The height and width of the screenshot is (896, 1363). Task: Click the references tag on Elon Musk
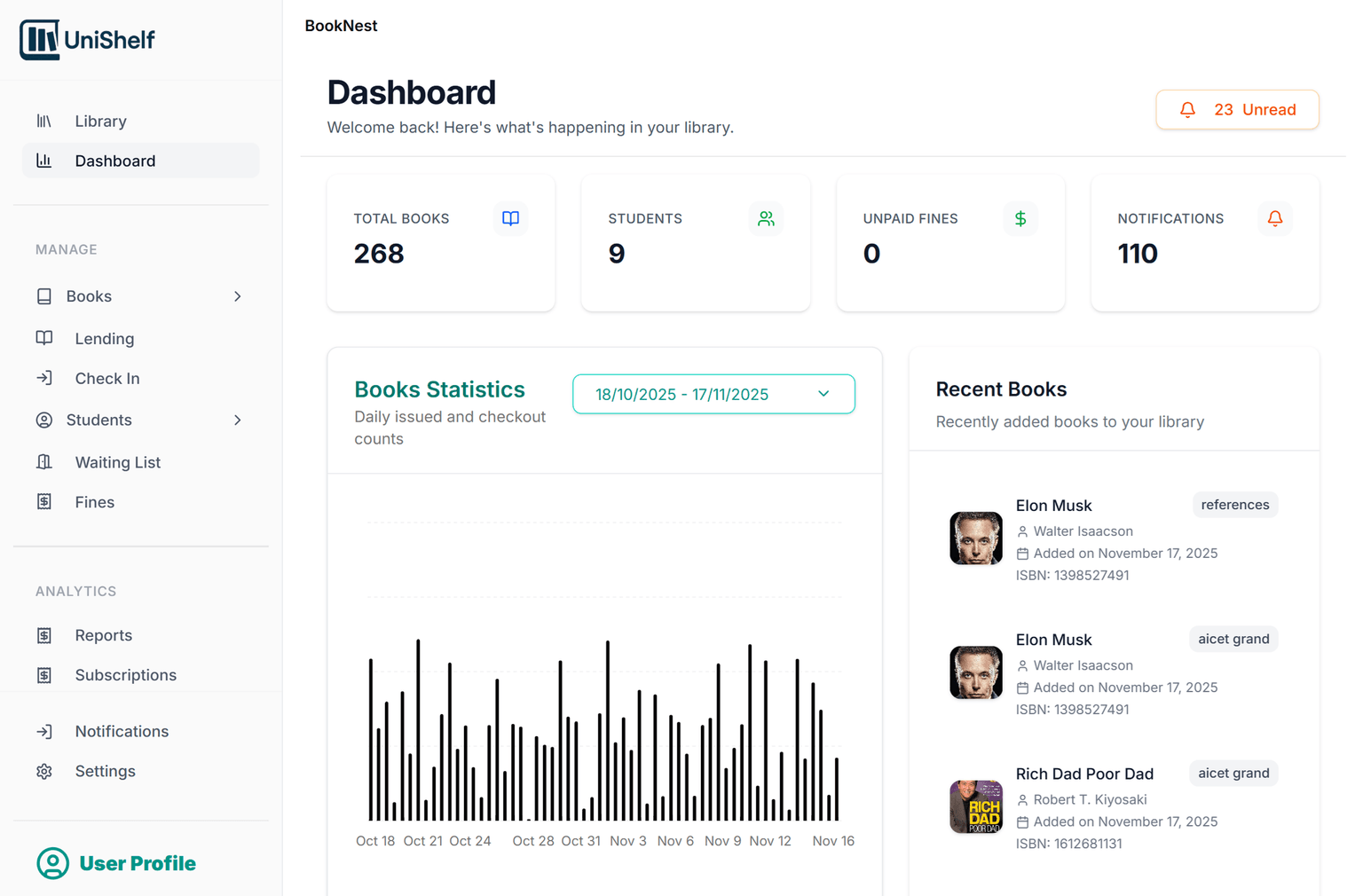click(x=1234, y=505)
